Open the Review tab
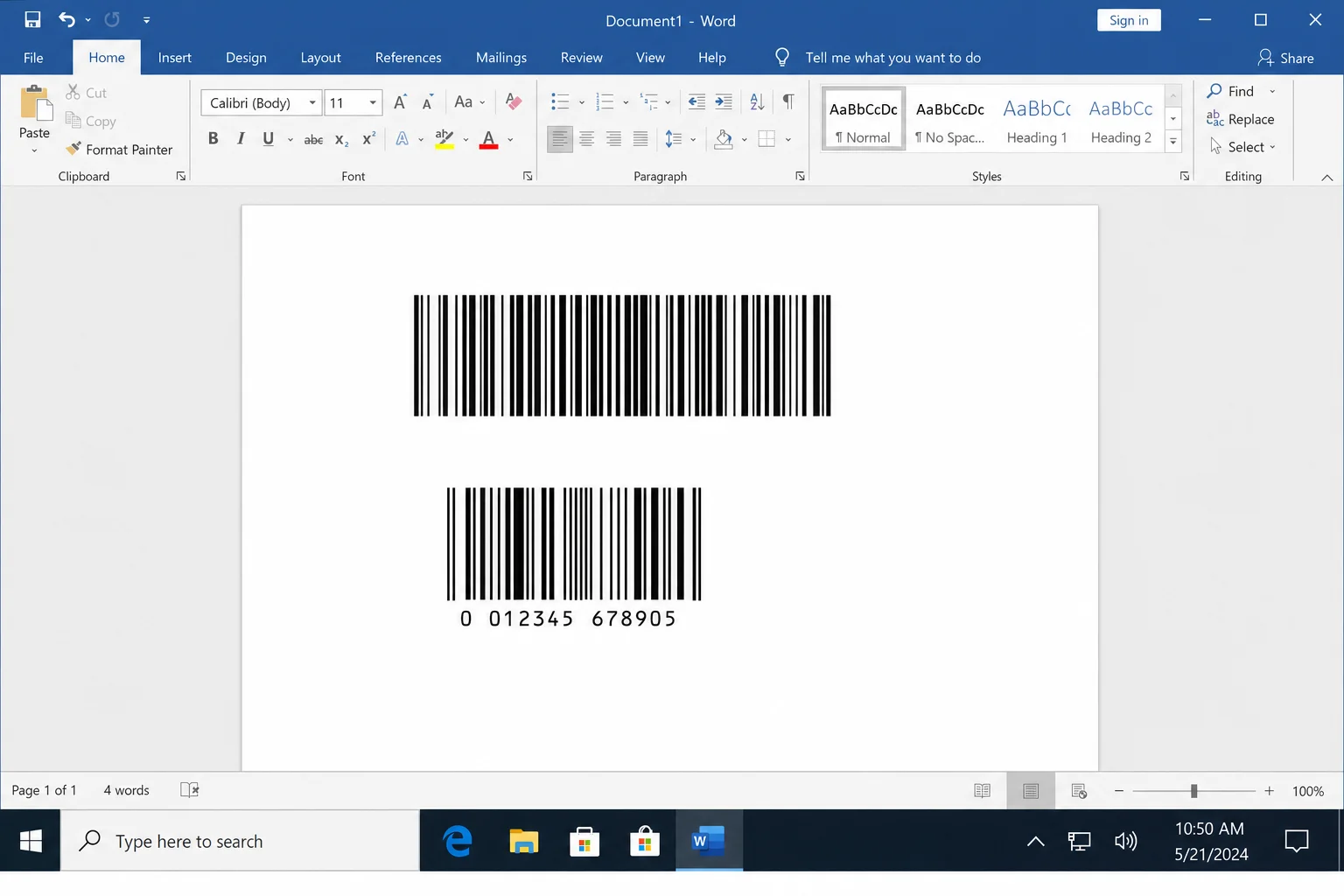This screenshot has width=1344, height=896. click(x=581, y=58)
